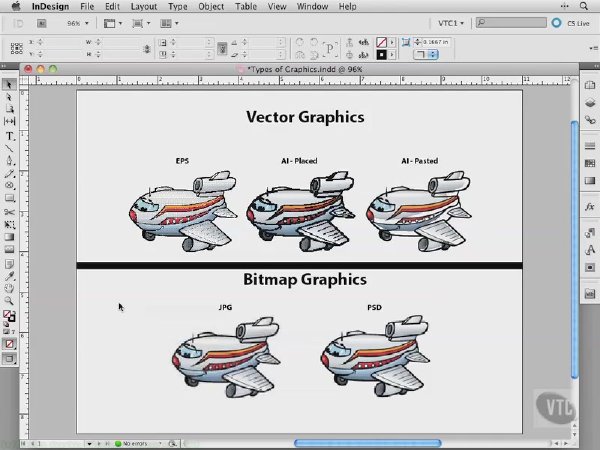The image size is (600, 450).
Task: Select the Line tool
Action: click(9, 148)
